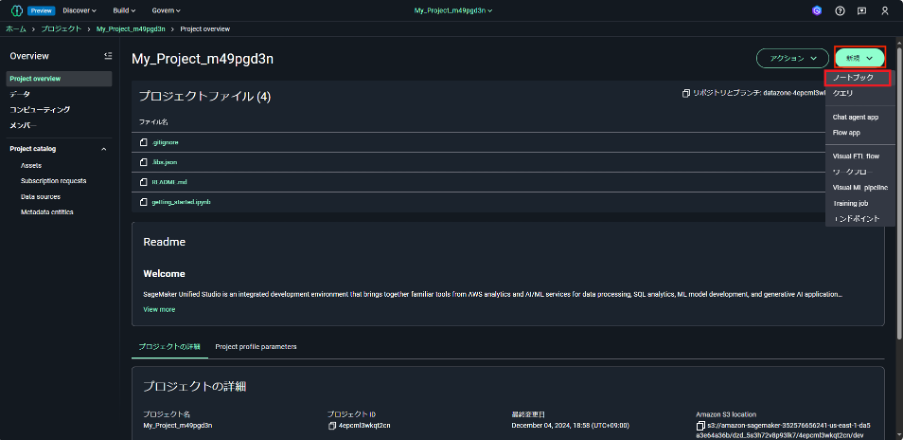Click the file icon beside .gitignore
Screen dimensions: 904x440
coord(144,142)
